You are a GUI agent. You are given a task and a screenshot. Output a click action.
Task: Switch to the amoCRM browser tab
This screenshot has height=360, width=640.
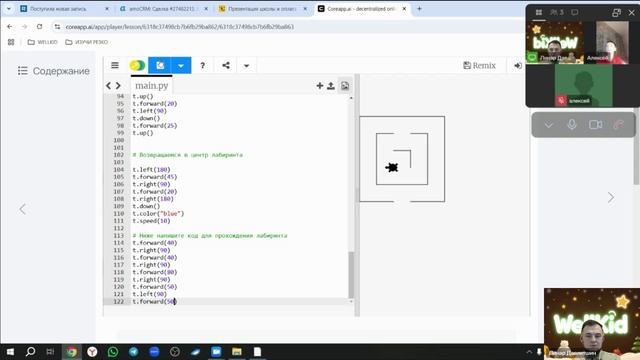164,9
